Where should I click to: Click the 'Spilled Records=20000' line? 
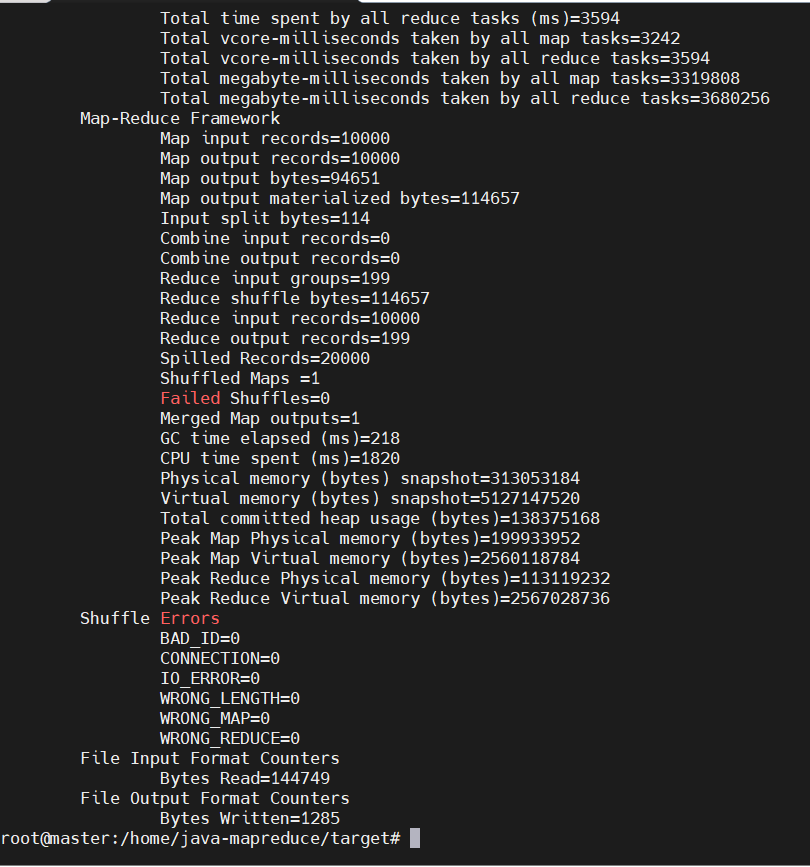(x=265, y=358)
